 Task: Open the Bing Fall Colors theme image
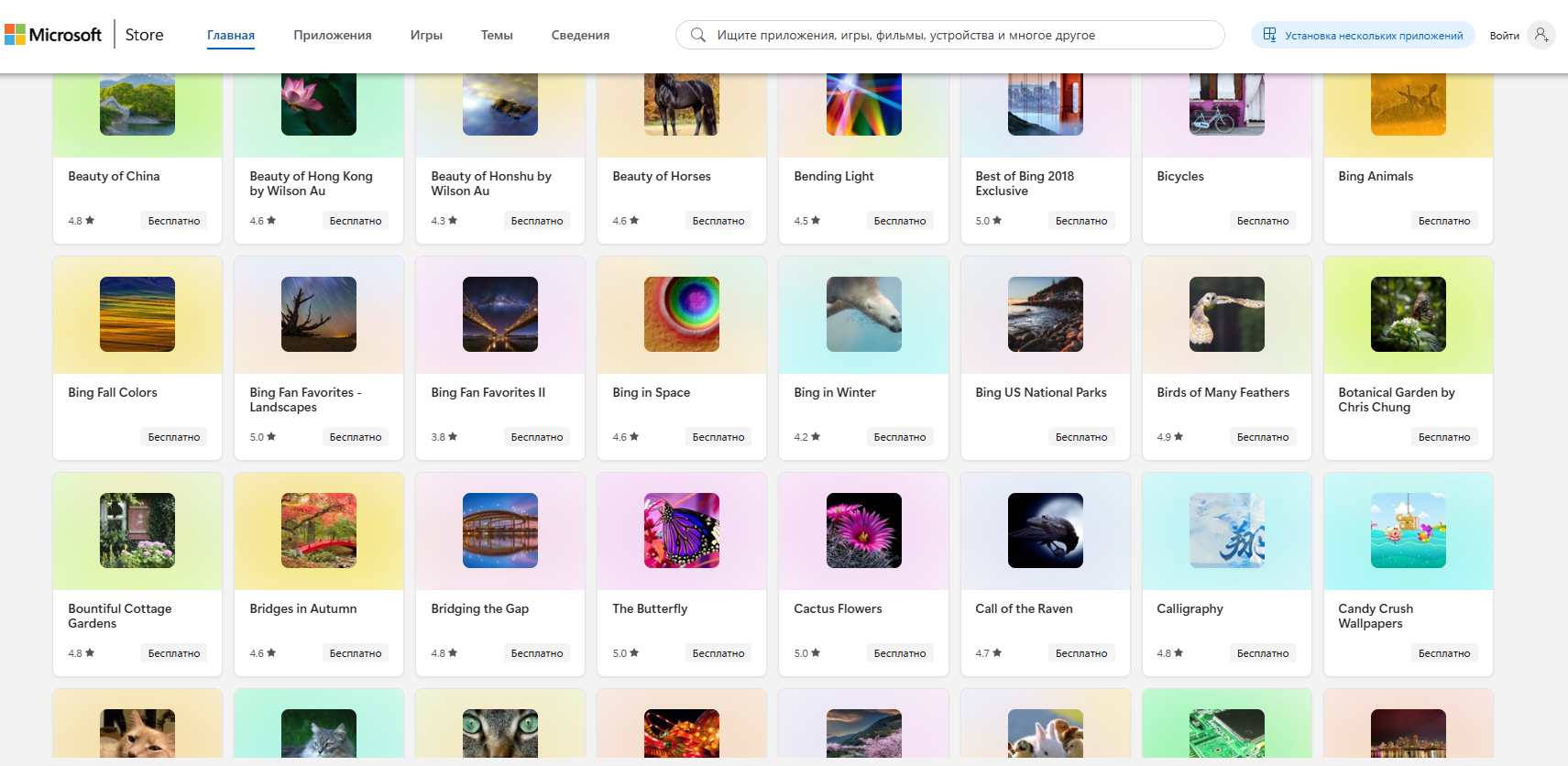tap(137, 314)
